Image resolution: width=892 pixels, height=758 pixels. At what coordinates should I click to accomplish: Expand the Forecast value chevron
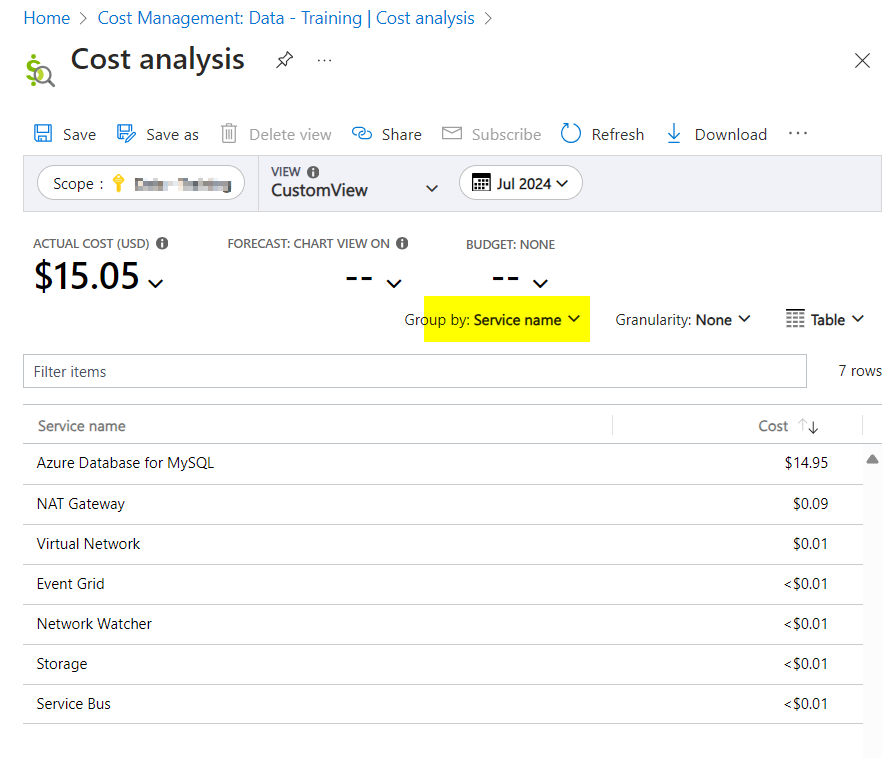coord(394,283)
